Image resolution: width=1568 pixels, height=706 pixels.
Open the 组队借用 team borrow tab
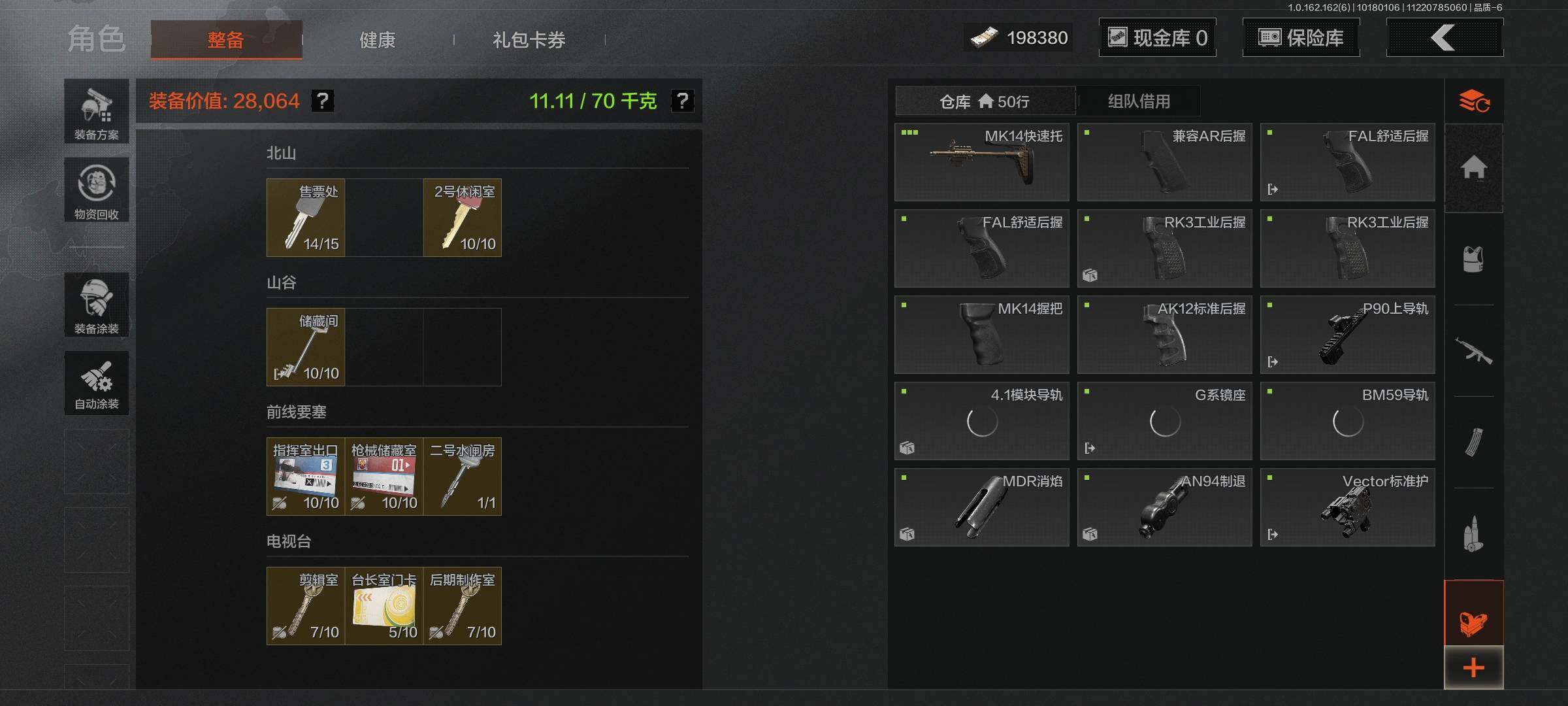tap(1139, 101)
